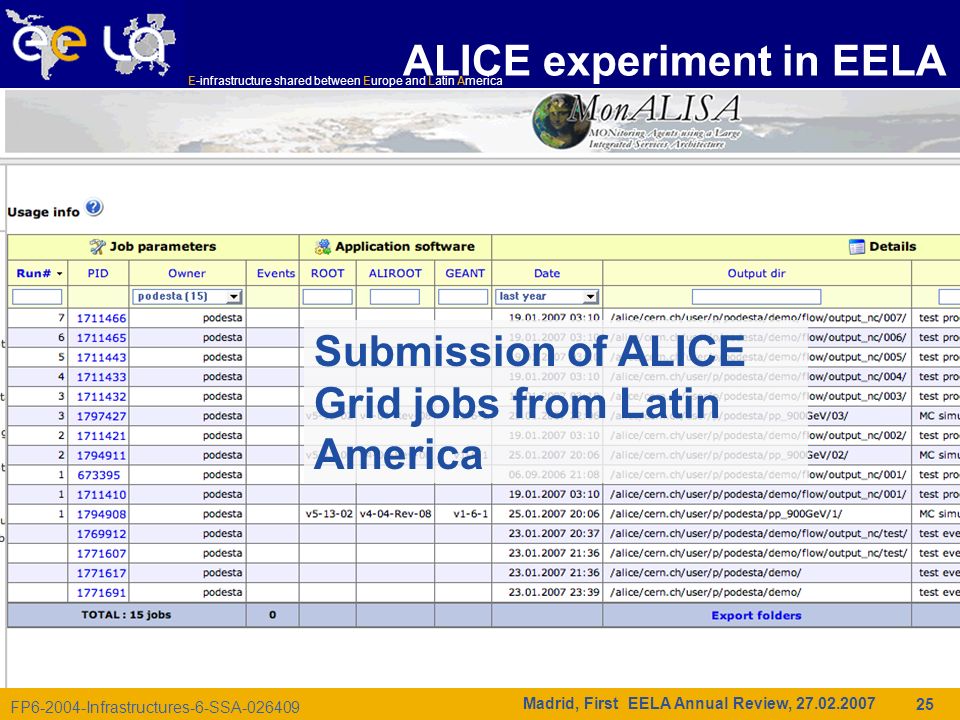This screenshot has height=720, width=960.
Task: Sort by Run# column header
Action: point(39,273)
